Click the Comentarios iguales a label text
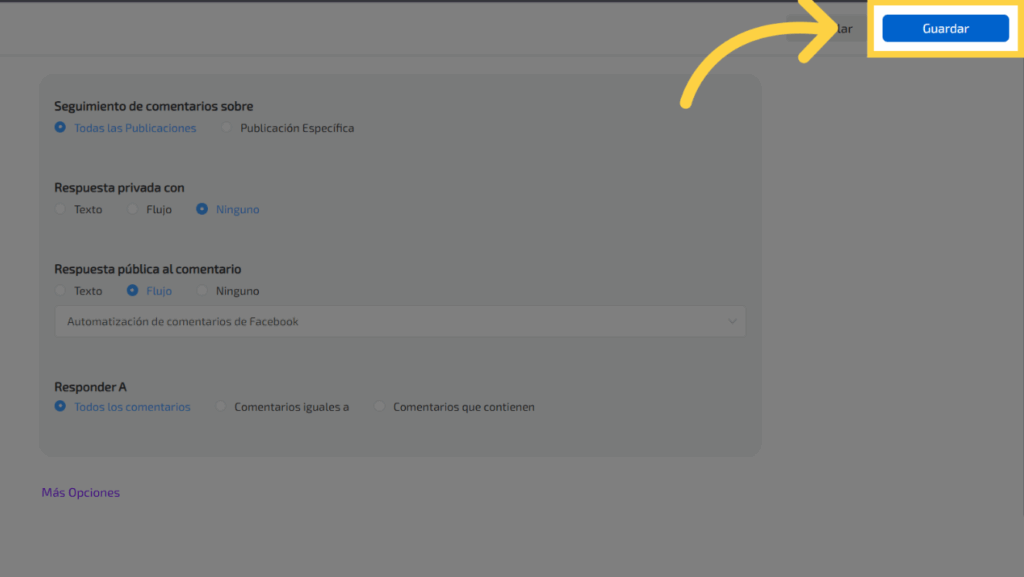Viewport: 1024px width, 577px height. pos(291,407)
